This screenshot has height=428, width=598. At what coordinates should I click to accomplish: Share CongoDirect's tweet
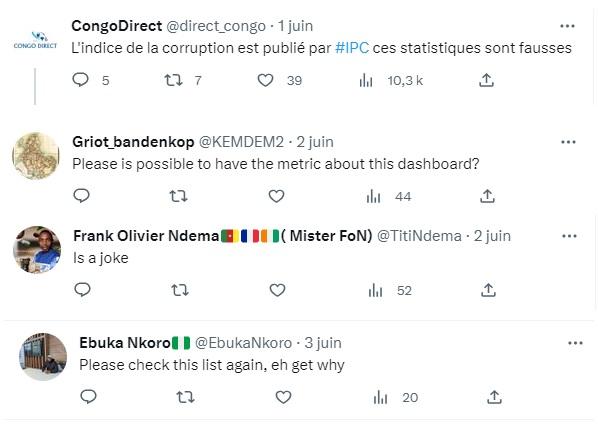tap(486, 80)
